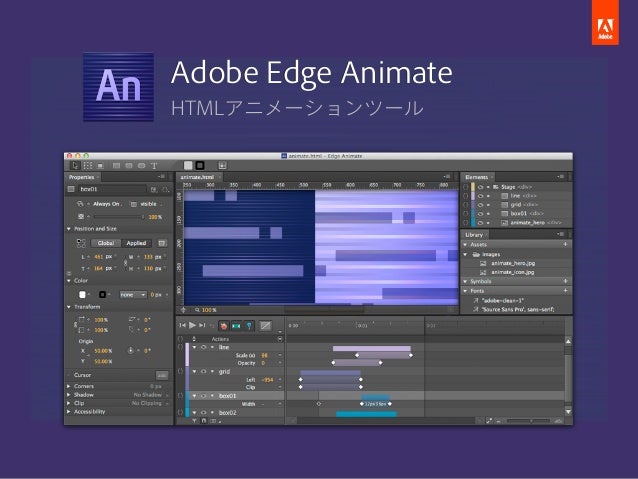Expand the Clip section
The image size is (638, 479).
(x=69, y=403)
